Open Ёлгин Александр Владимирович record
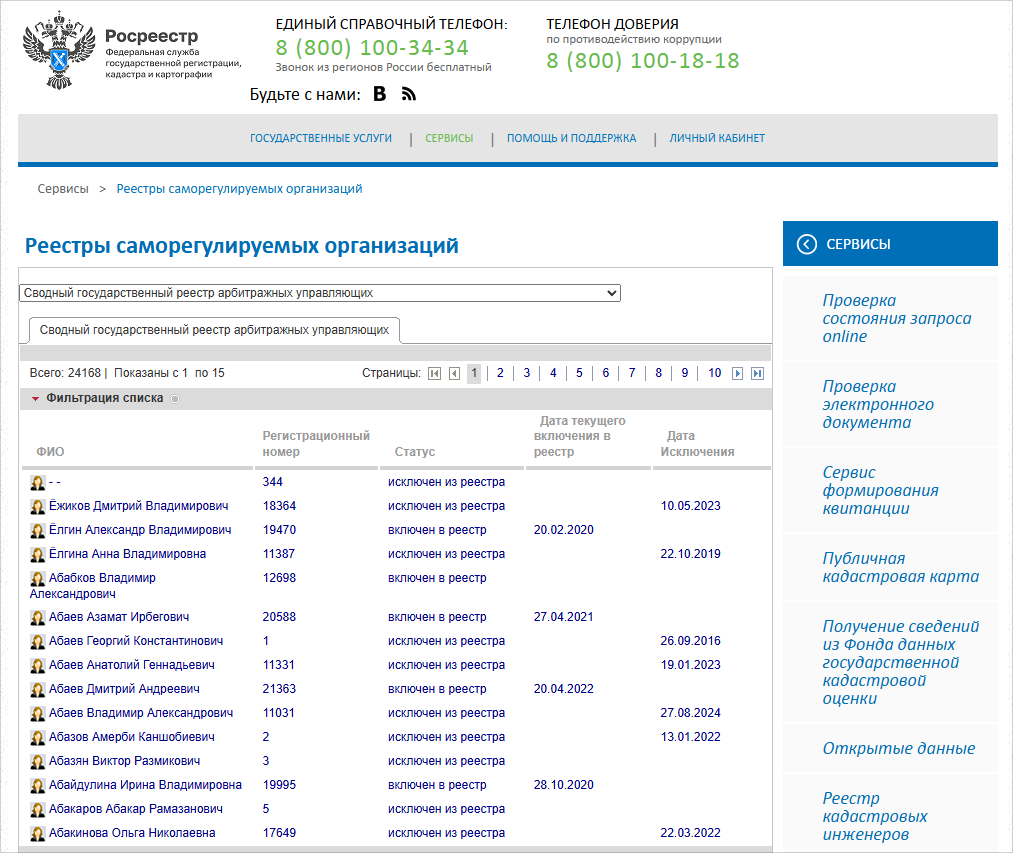The image size is (1013, 853). pos(140,530)
